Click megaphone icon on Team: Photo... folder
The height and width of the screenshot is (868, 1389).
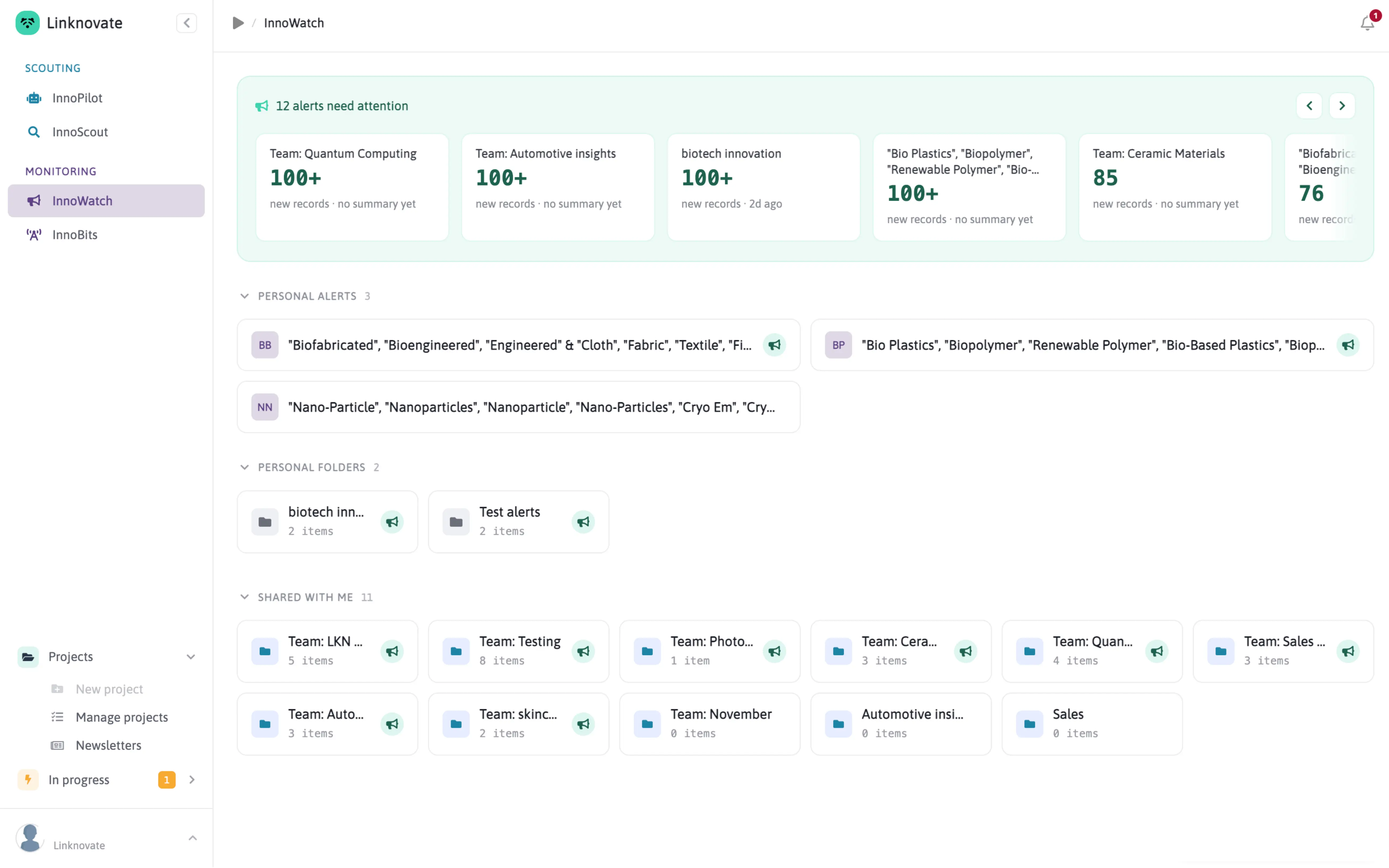tap(774, 651)
